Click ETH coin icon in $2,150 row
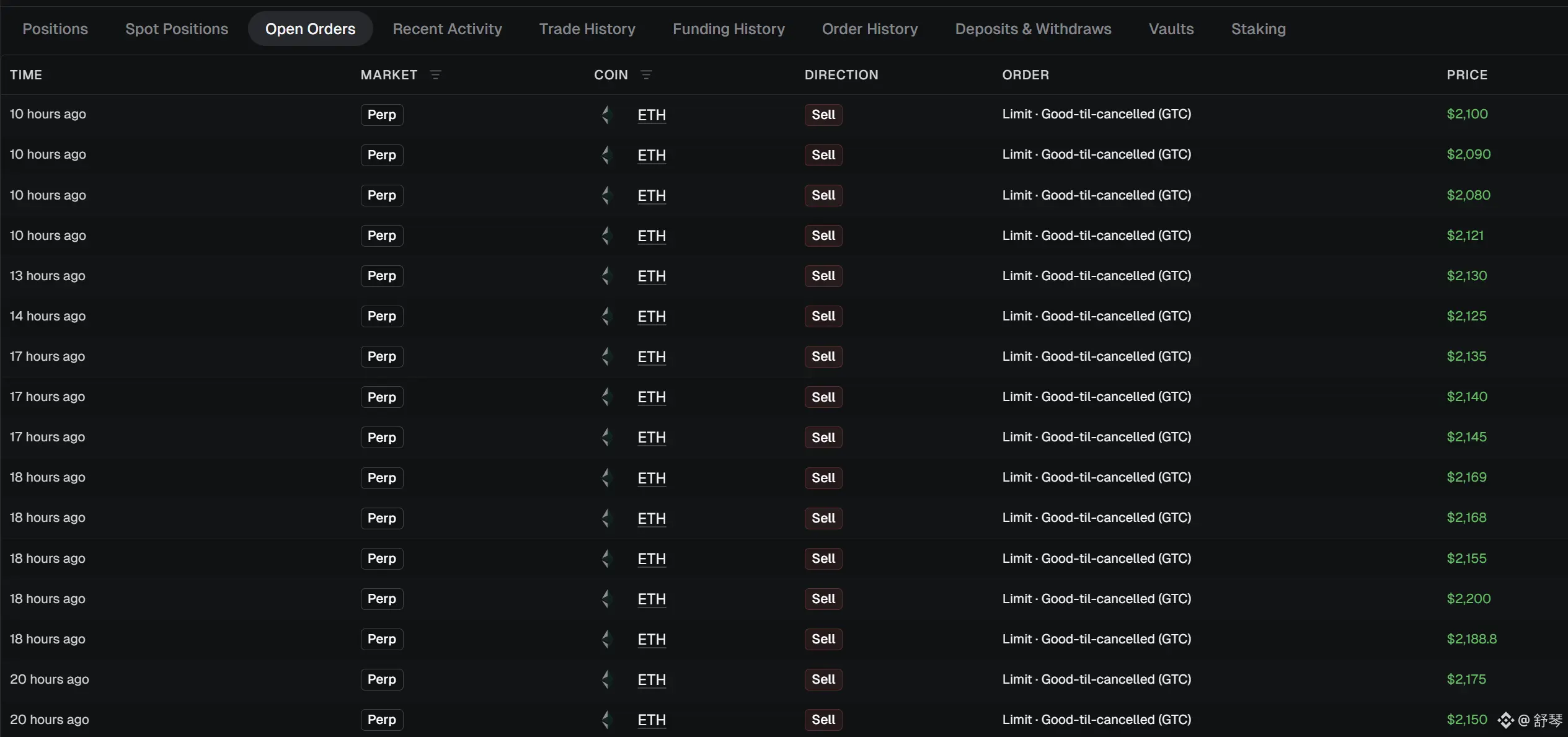Screen dimensions: 1568x737 pyautogui.click(x=606, y=720)
